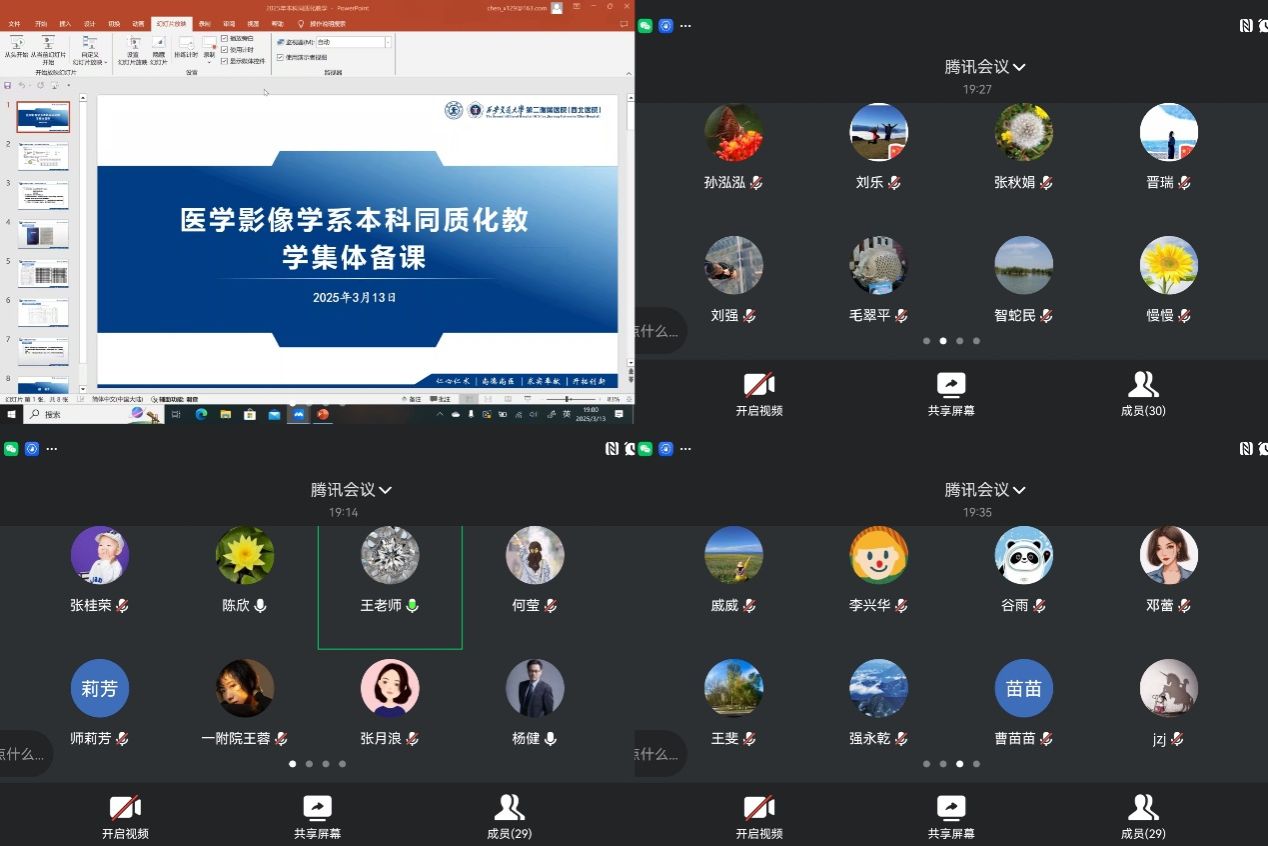Screen dimensions: 1268x846
Task: Toggle 使用演示者视图 presenter view checkbox
Action: tap(280, 57)
